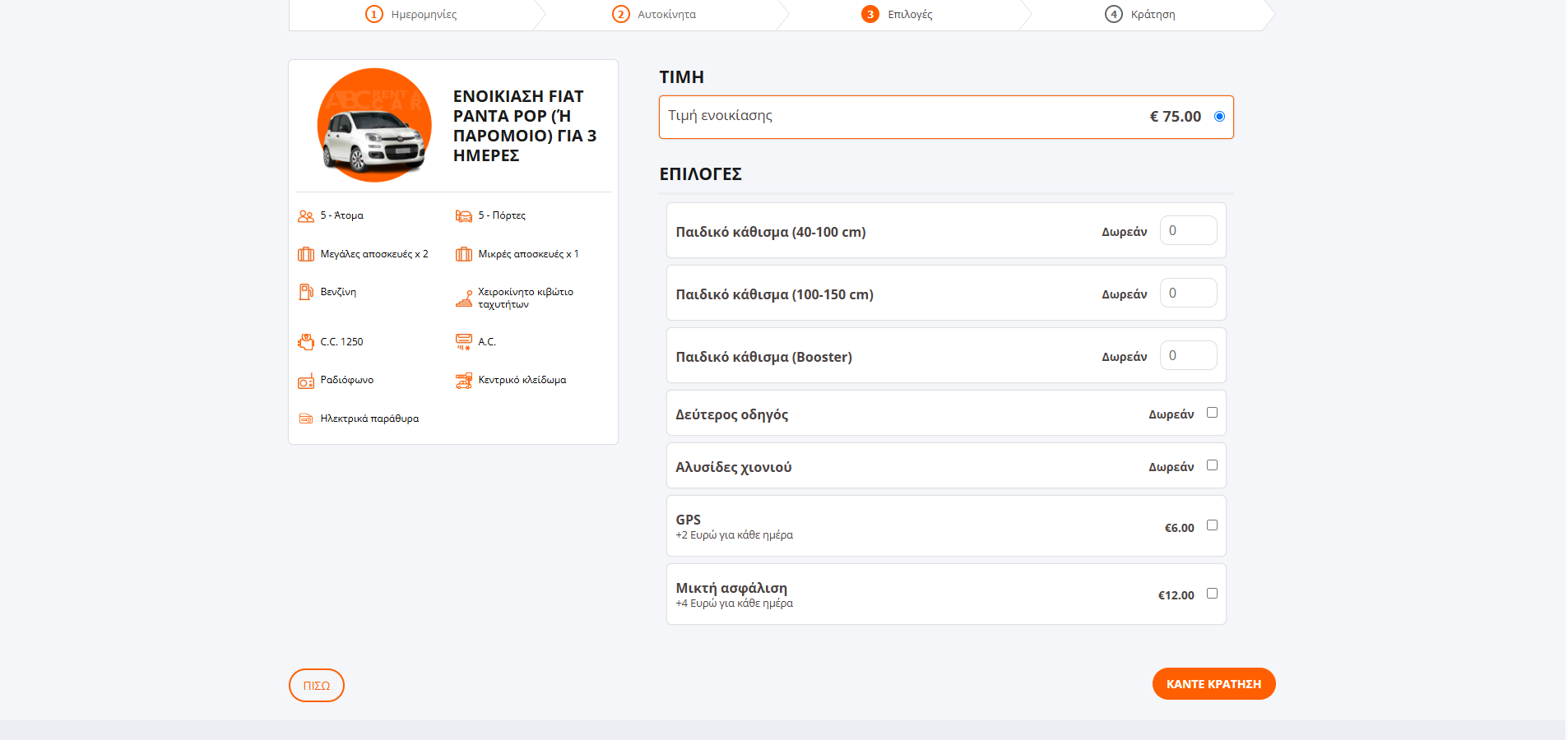Click step 4 circle icon for Κράτηση

click(1114, 14)
